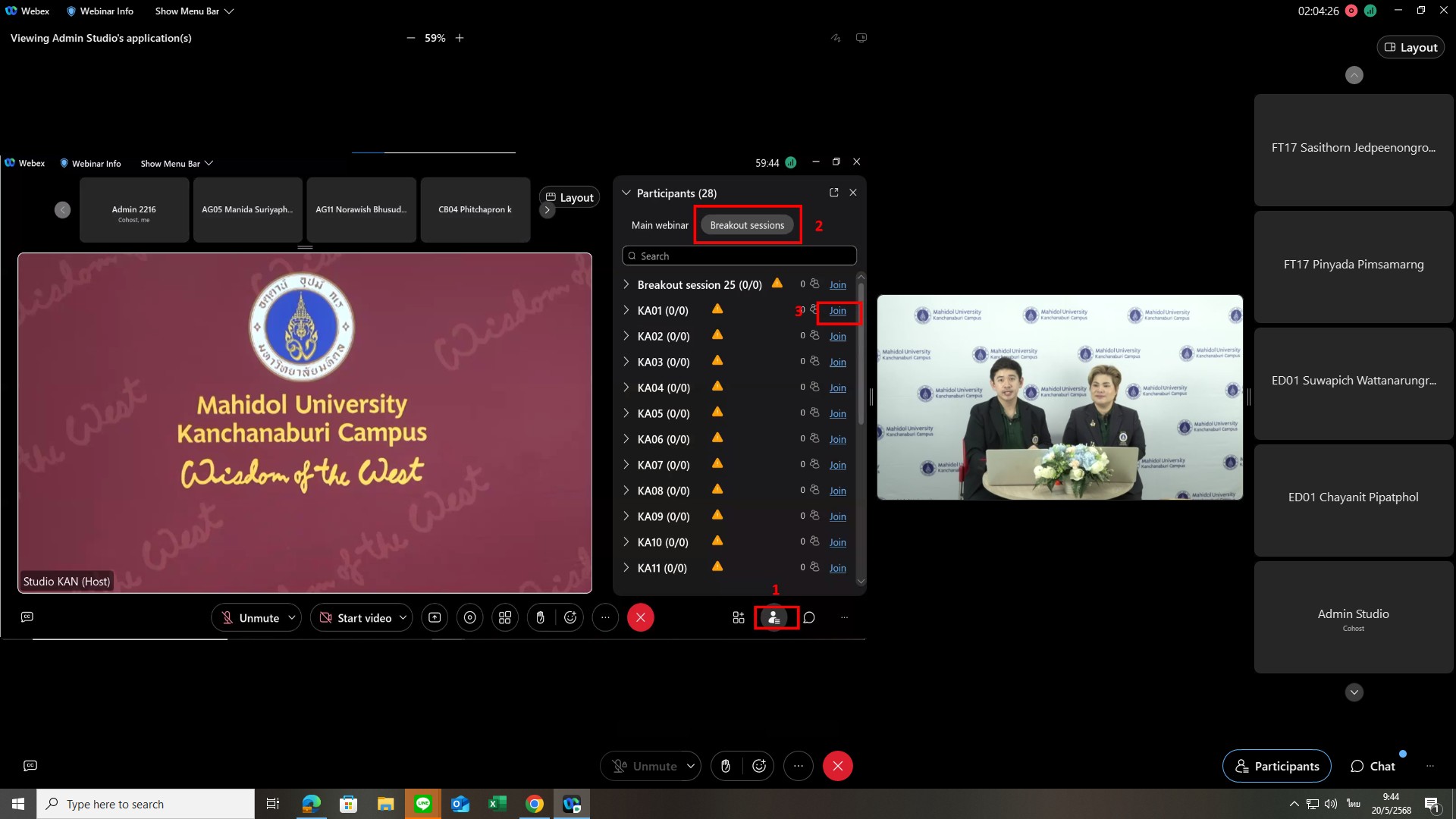Page down the participant video strip
The image size is (1456, 819).
point(1354,692)
